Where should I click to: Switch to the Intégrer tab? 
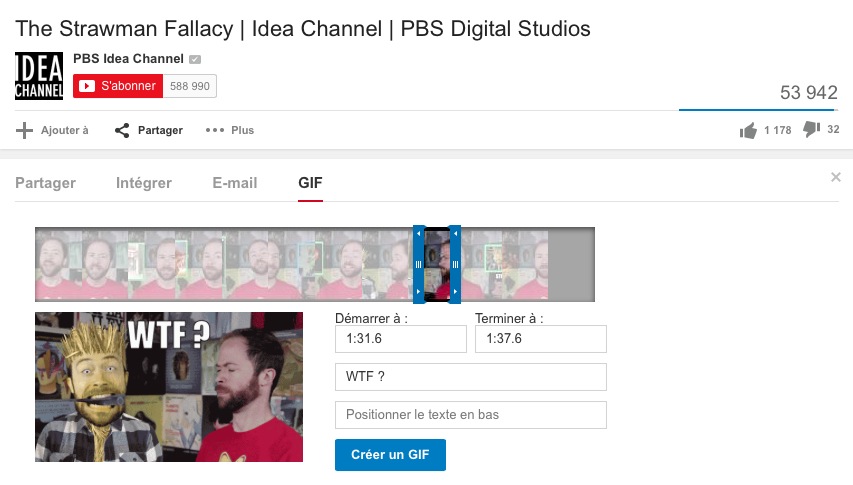(x=144, y=183)
